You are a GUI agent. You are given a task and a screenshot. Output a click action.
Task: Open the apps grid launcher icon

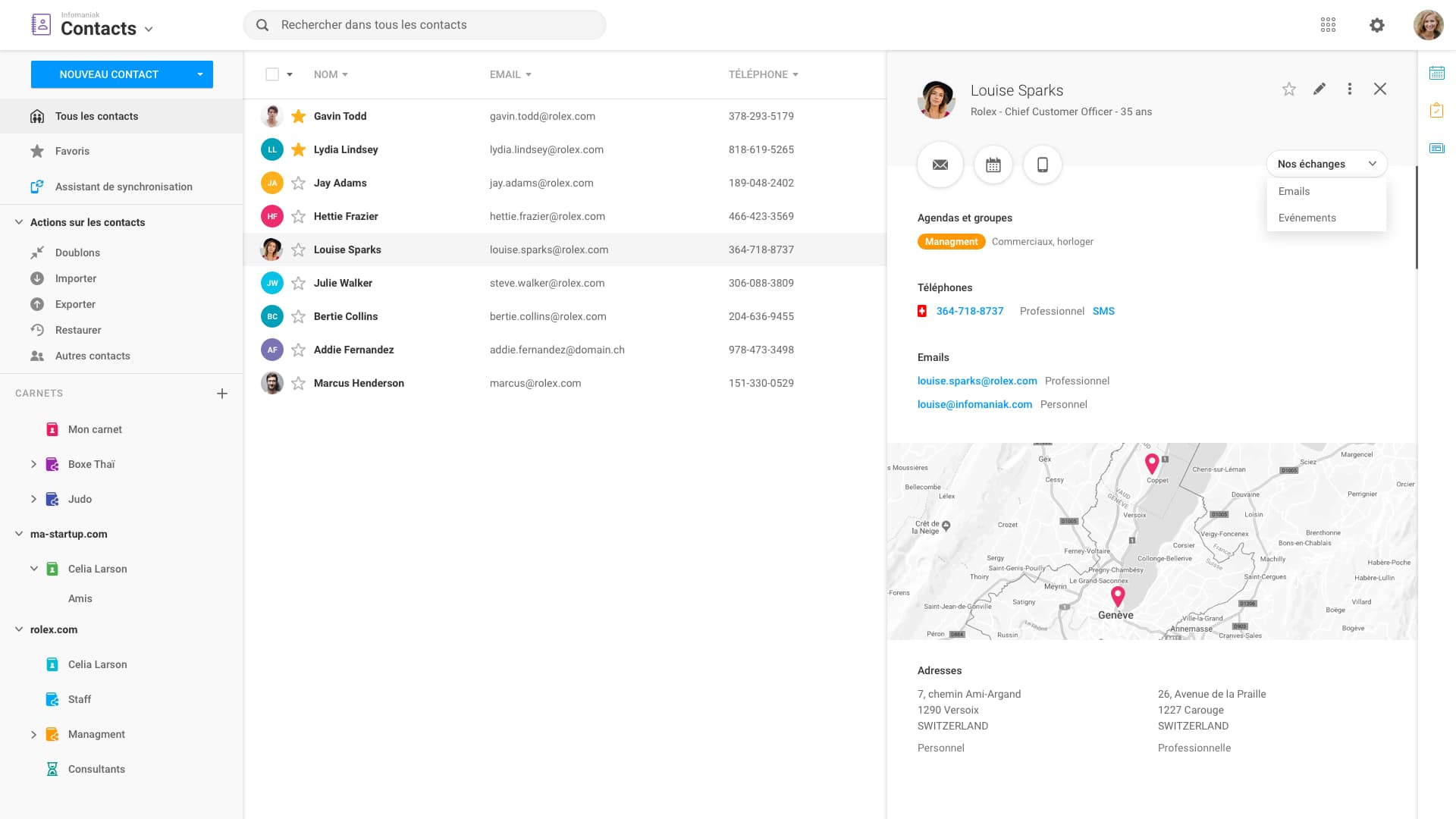[x=1328, y=25]
